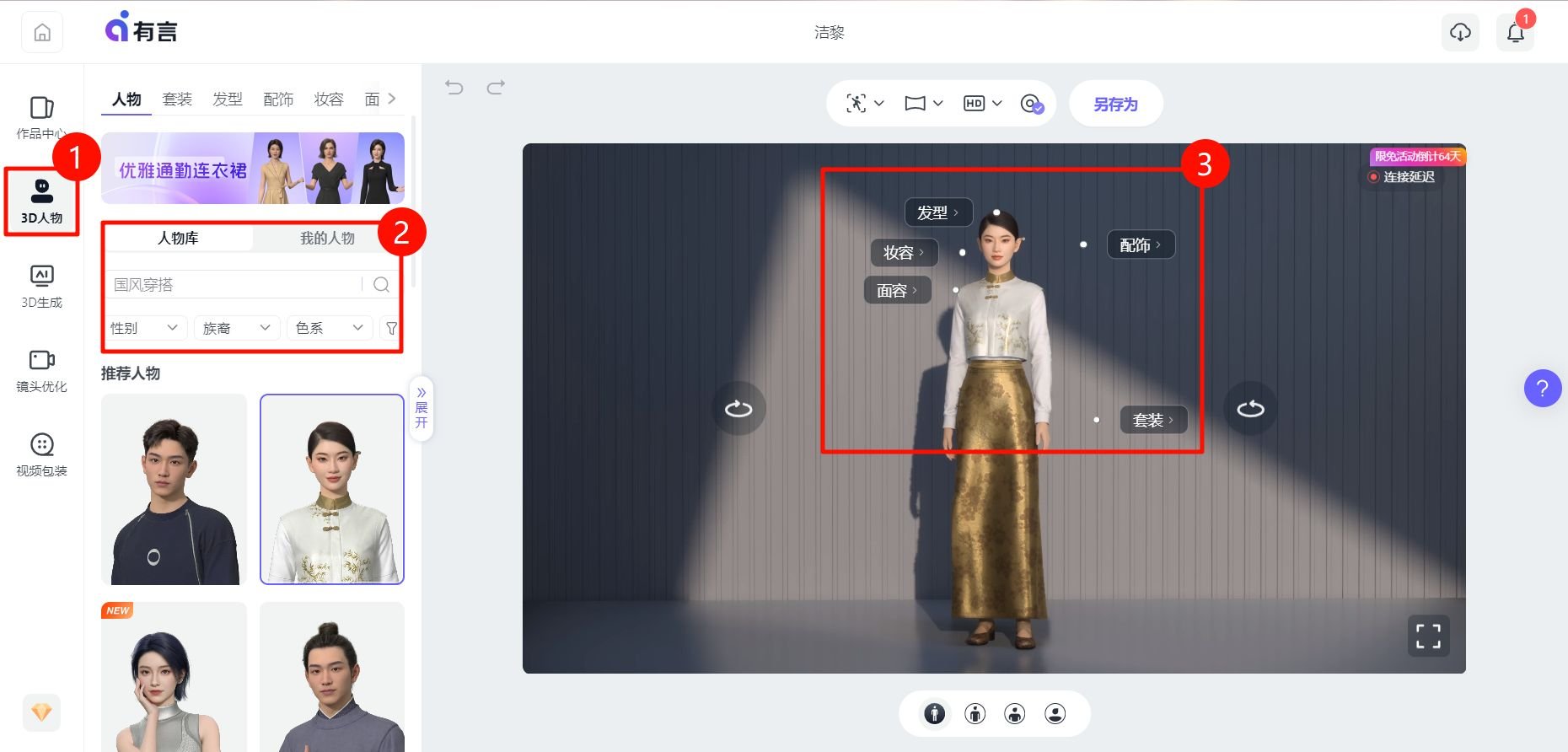Open the help question mark button
Screen dimensions: 1568x752
point(1542,389)
